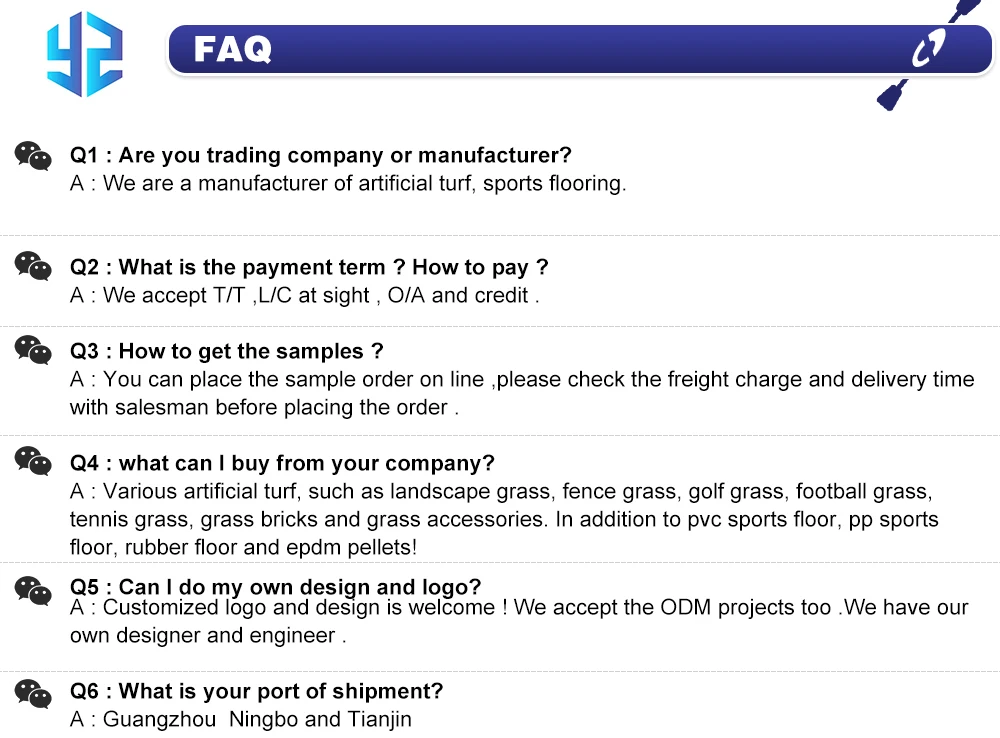The width and height of the screenshot is (1000, 738).
Task: Click the chat bubble icon beside Q3
Action: 33,351
